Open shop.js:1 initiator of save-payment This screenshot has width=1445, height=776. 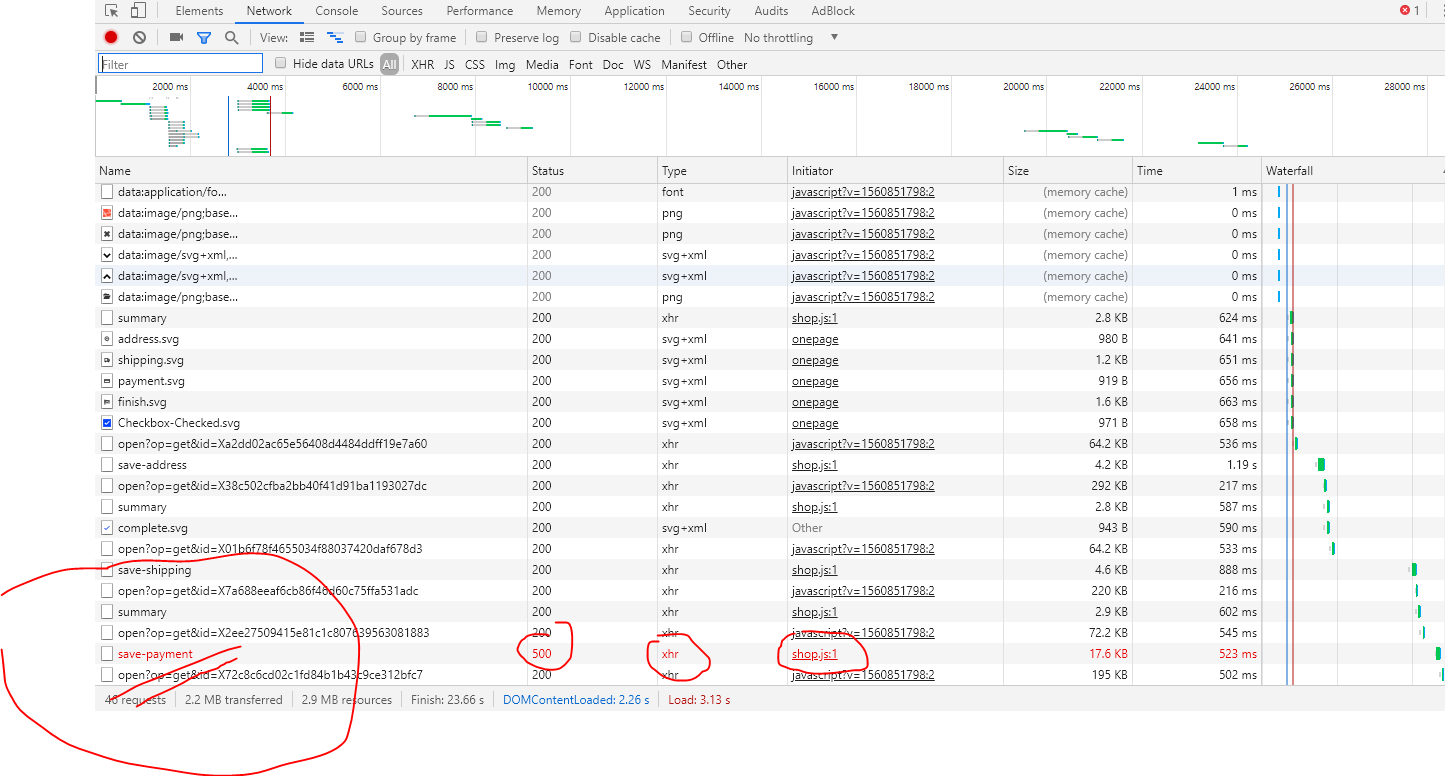[x=814, y=654]
